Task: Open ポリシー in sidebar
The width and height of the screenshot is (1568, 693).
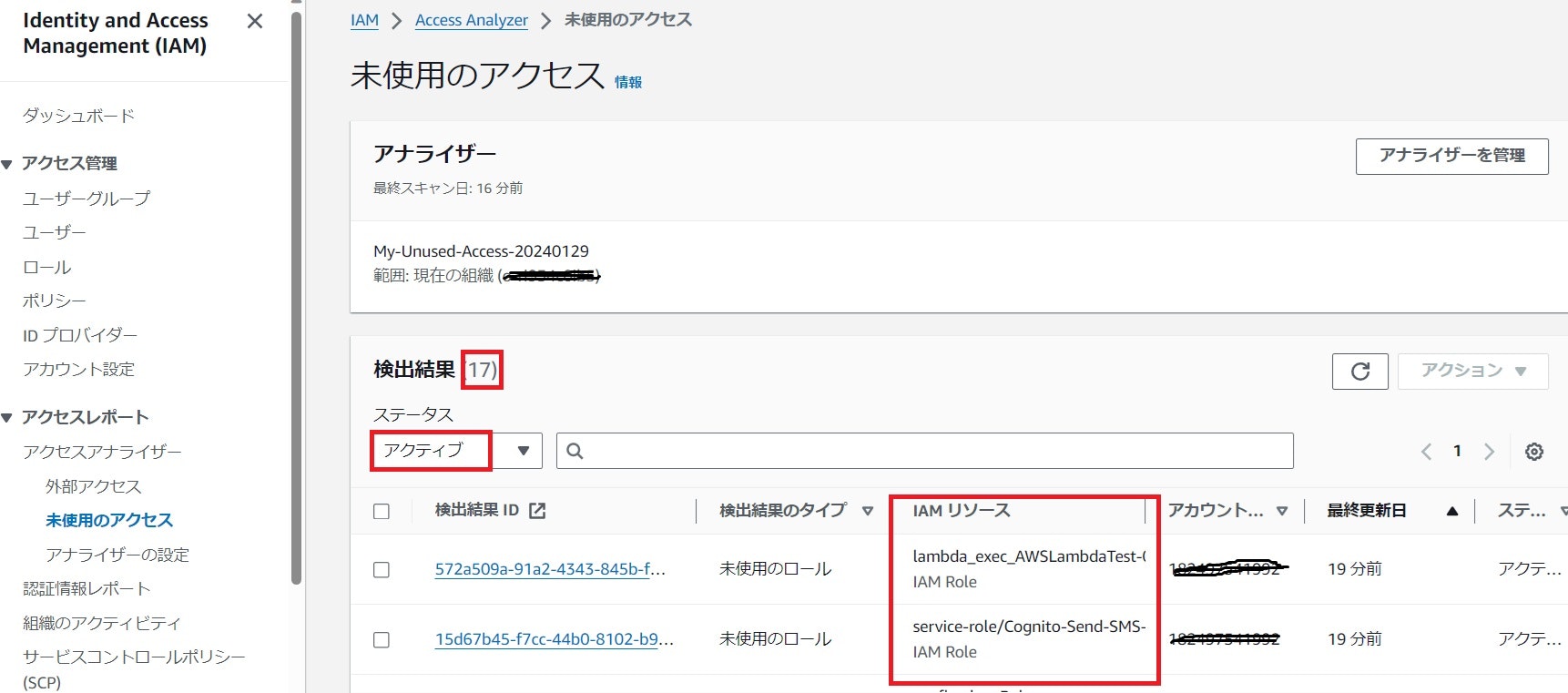Action: click(x=55, y=301)
